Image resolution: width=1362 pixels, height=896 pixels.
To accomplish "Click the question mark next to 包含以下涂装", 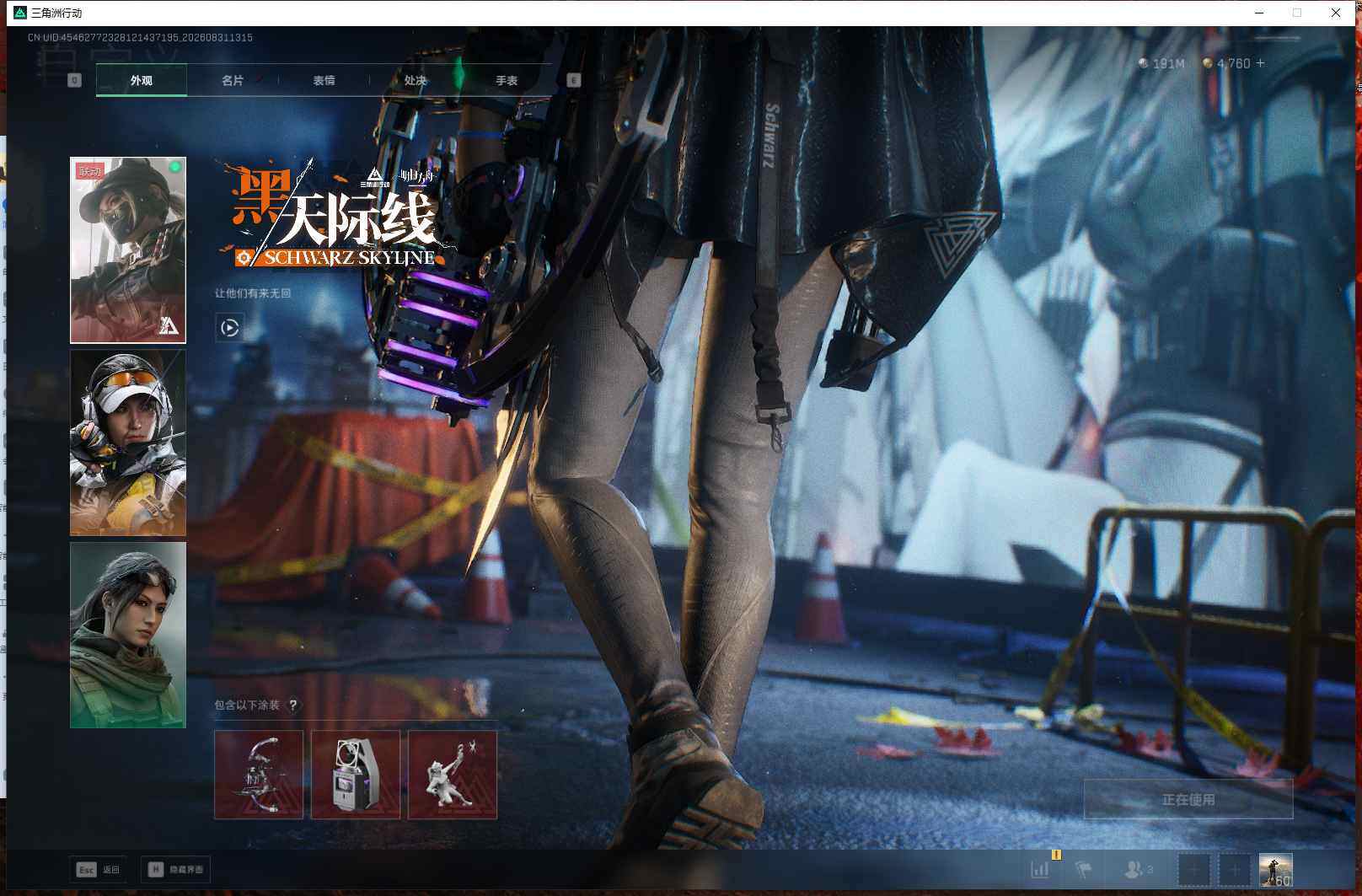I will (292, 705).
